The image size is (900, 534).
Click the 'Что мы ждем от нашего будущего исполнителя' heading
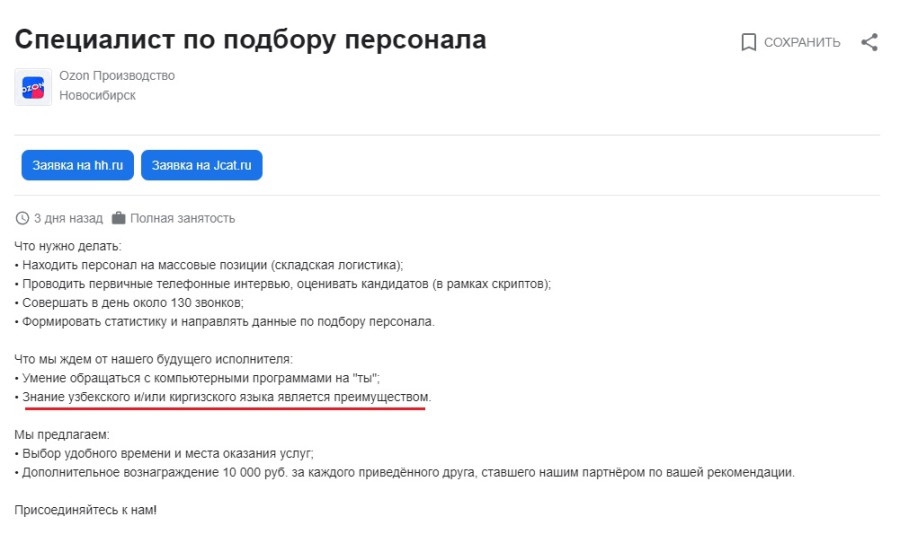pyautogui.click(x=153, y=359)
